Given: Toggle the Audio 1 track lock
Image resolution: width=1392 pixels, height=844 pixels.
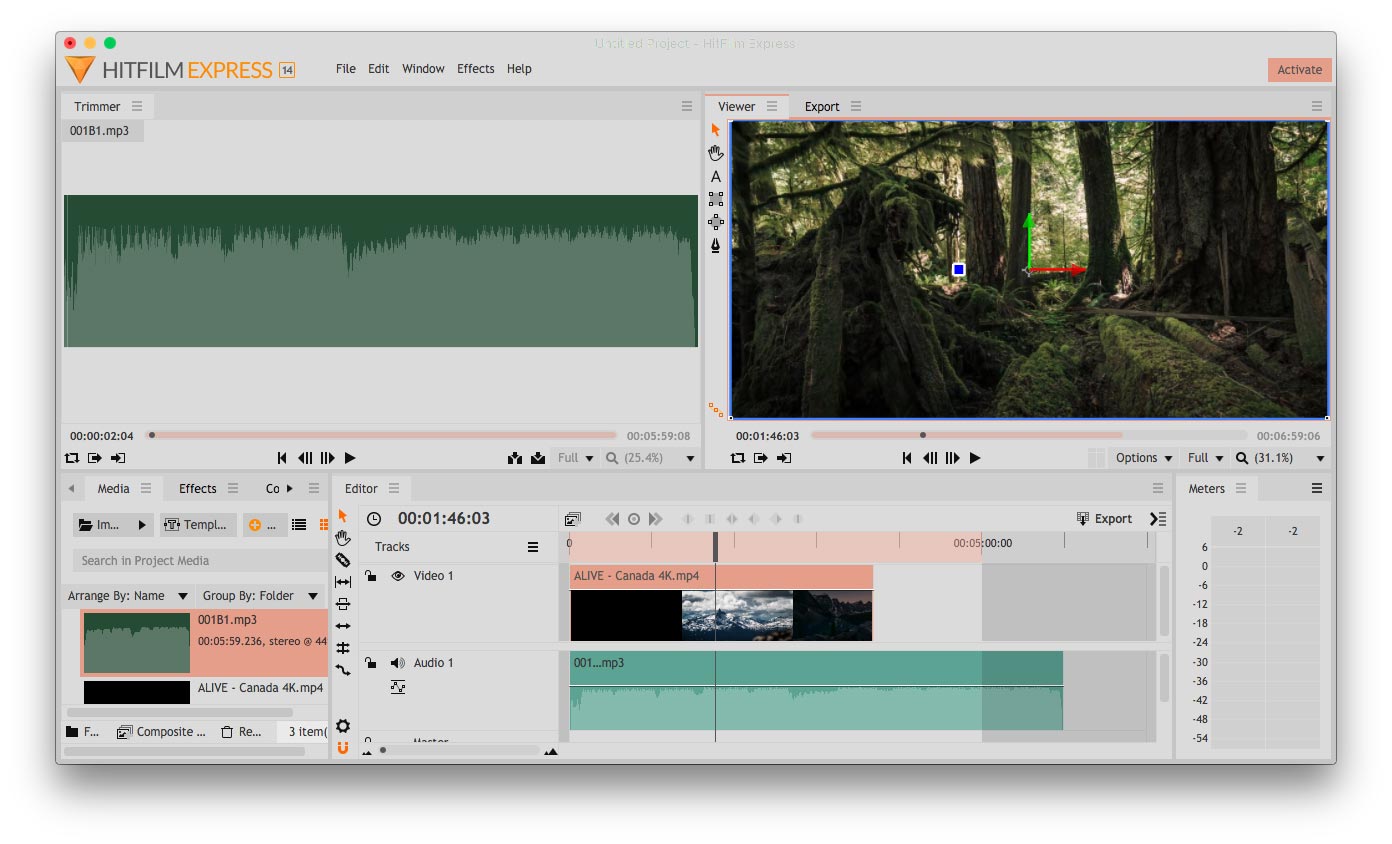Looking at the screenshot, I should (x=370, y=663).
